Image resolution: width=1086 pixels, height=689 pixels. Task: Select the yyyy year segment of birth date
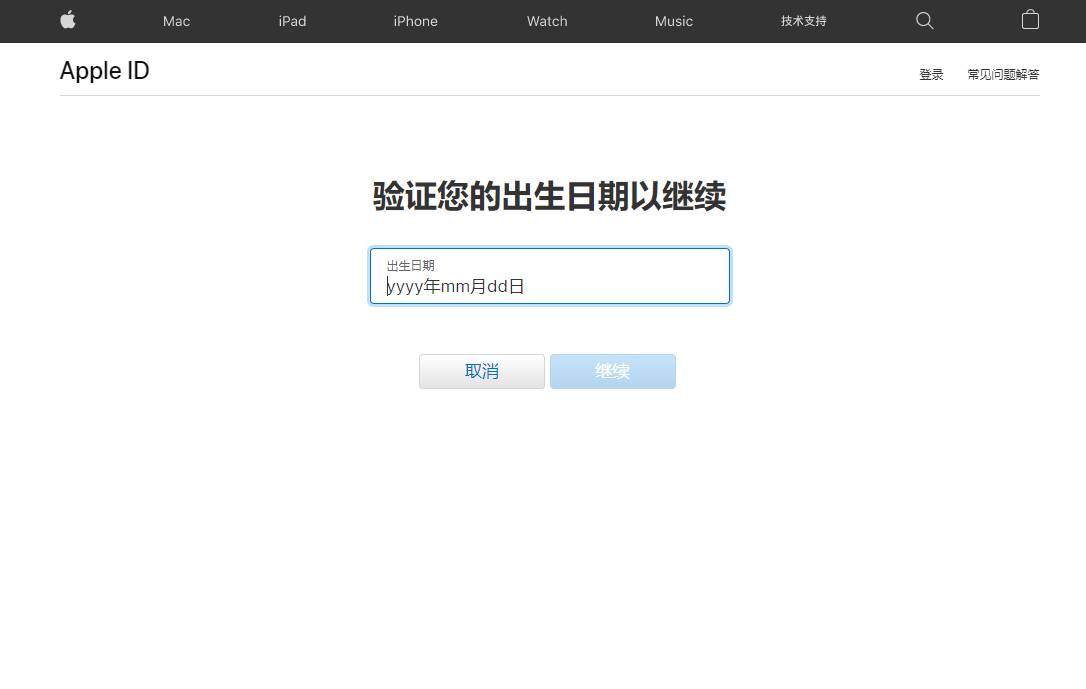(x=405, y=287)
